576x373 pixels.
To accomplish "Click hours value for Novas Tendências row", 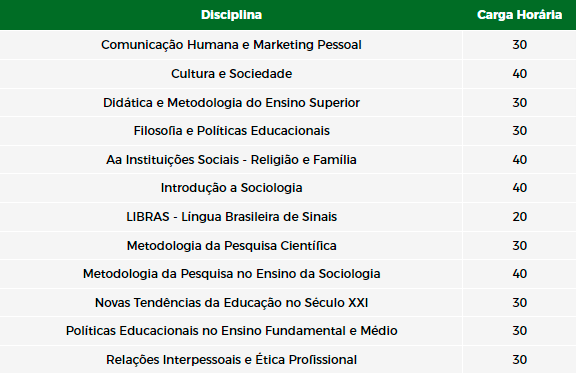I will click(519, 303).
